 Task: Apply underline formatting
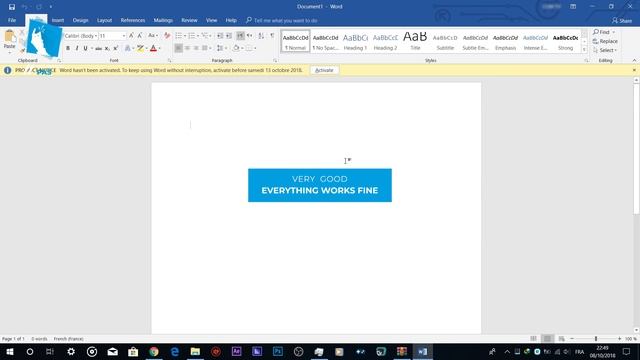85,48
